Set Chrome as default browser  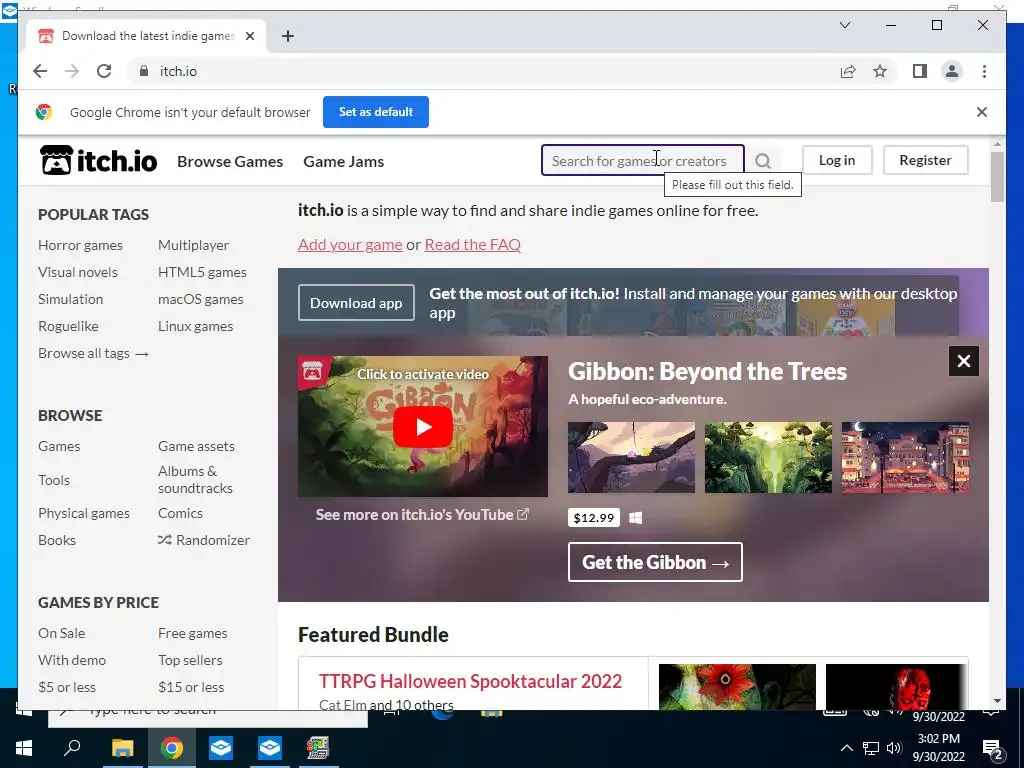point(376,112)
